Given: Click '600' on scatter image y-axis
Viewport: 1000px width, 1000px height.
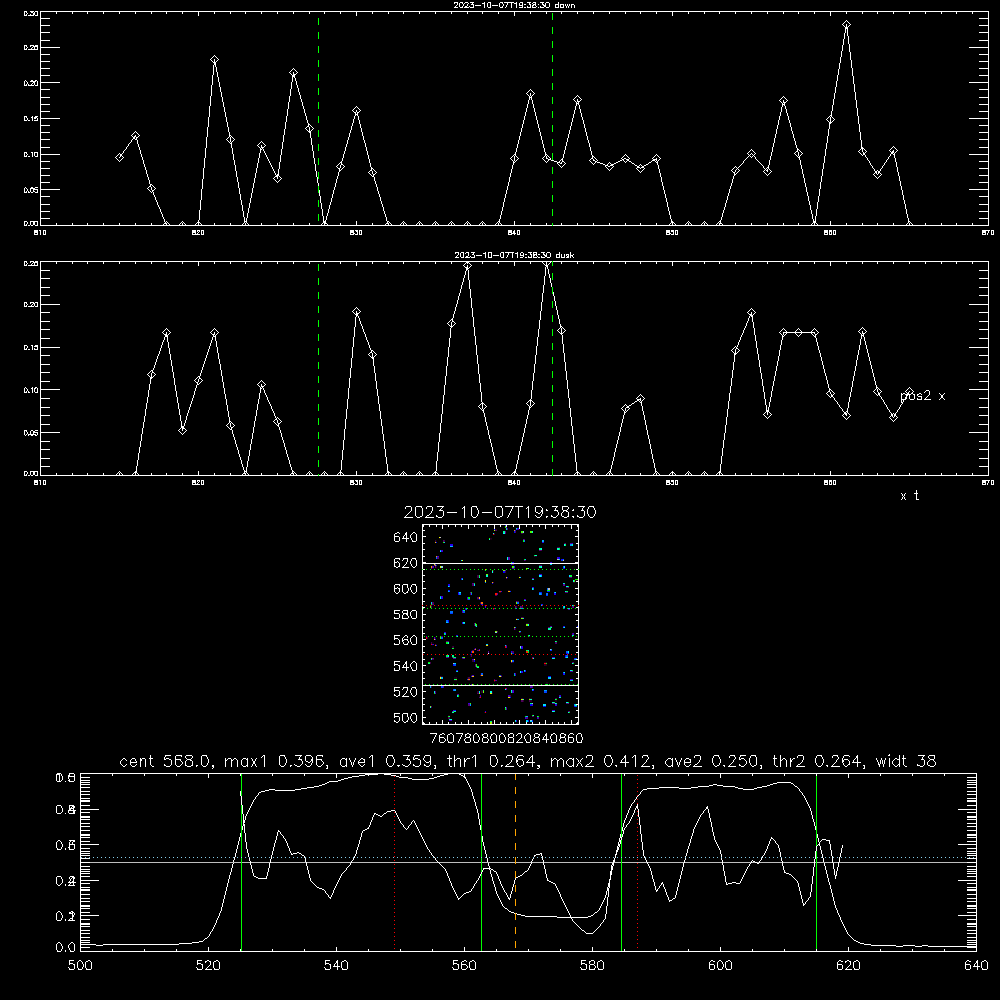Looking at the screenshot, I should (406, 589).
